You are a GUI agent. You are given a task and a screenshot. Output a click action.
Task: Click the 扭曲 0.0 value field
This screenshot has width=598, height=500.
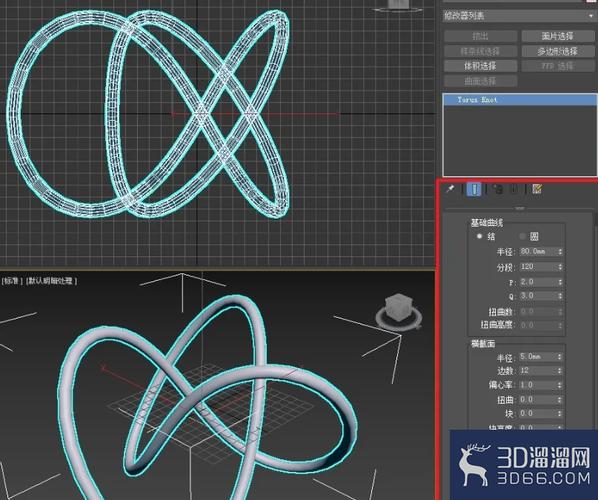pos(538,400)
